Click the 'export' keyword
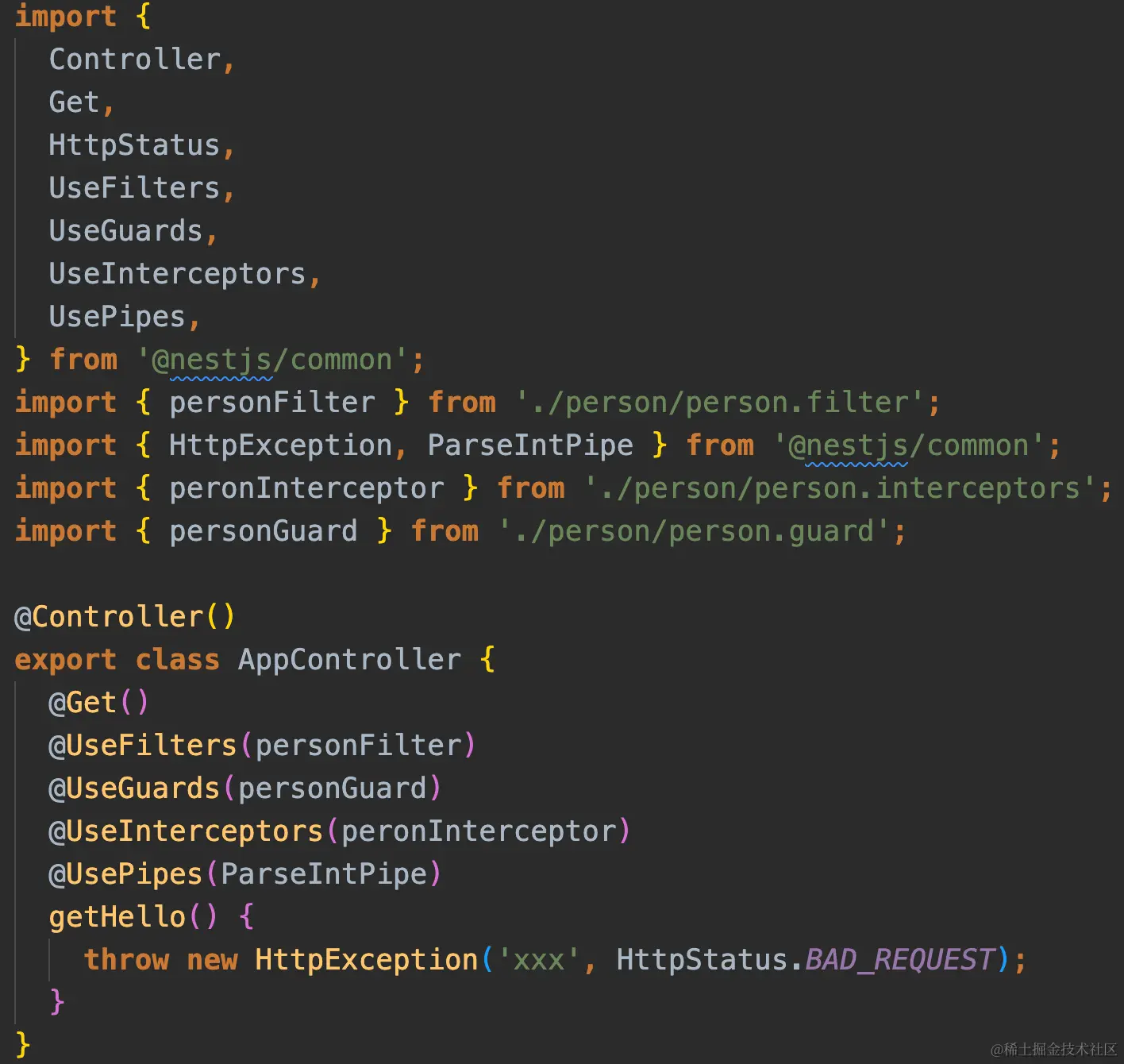 coord(66,660)
